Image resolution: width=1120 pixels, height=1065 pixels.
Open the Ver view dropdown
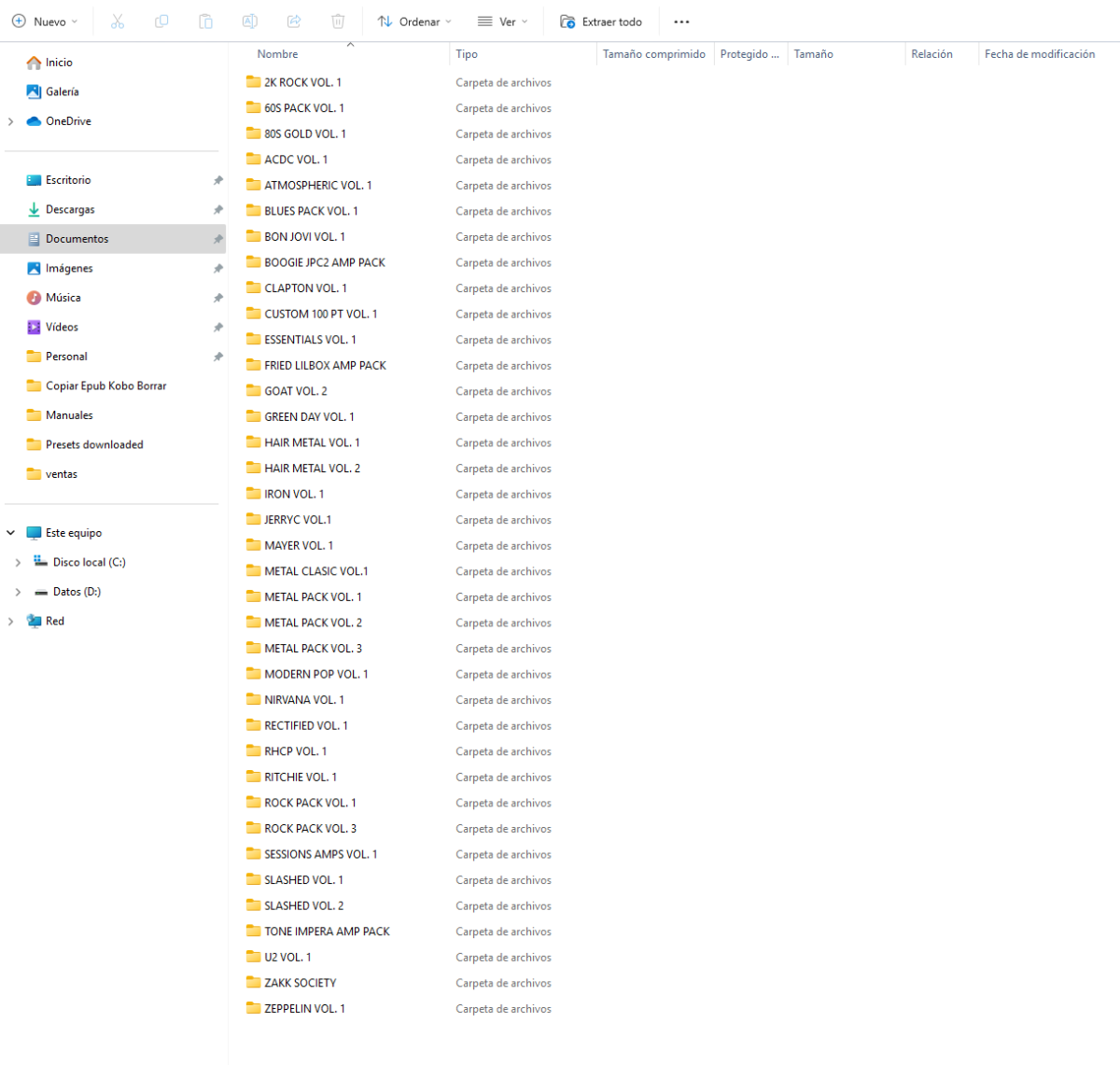502,21
